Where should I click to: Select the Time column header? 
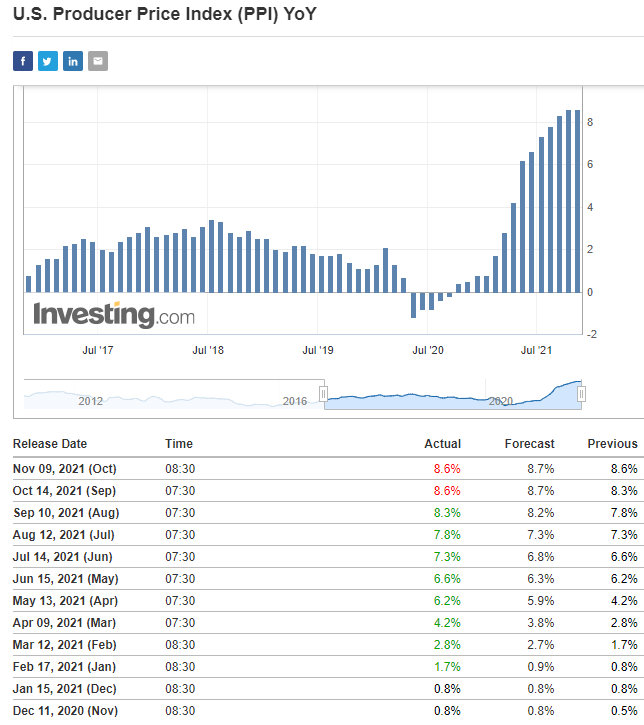pyautogui.click(x=179, y=444)
